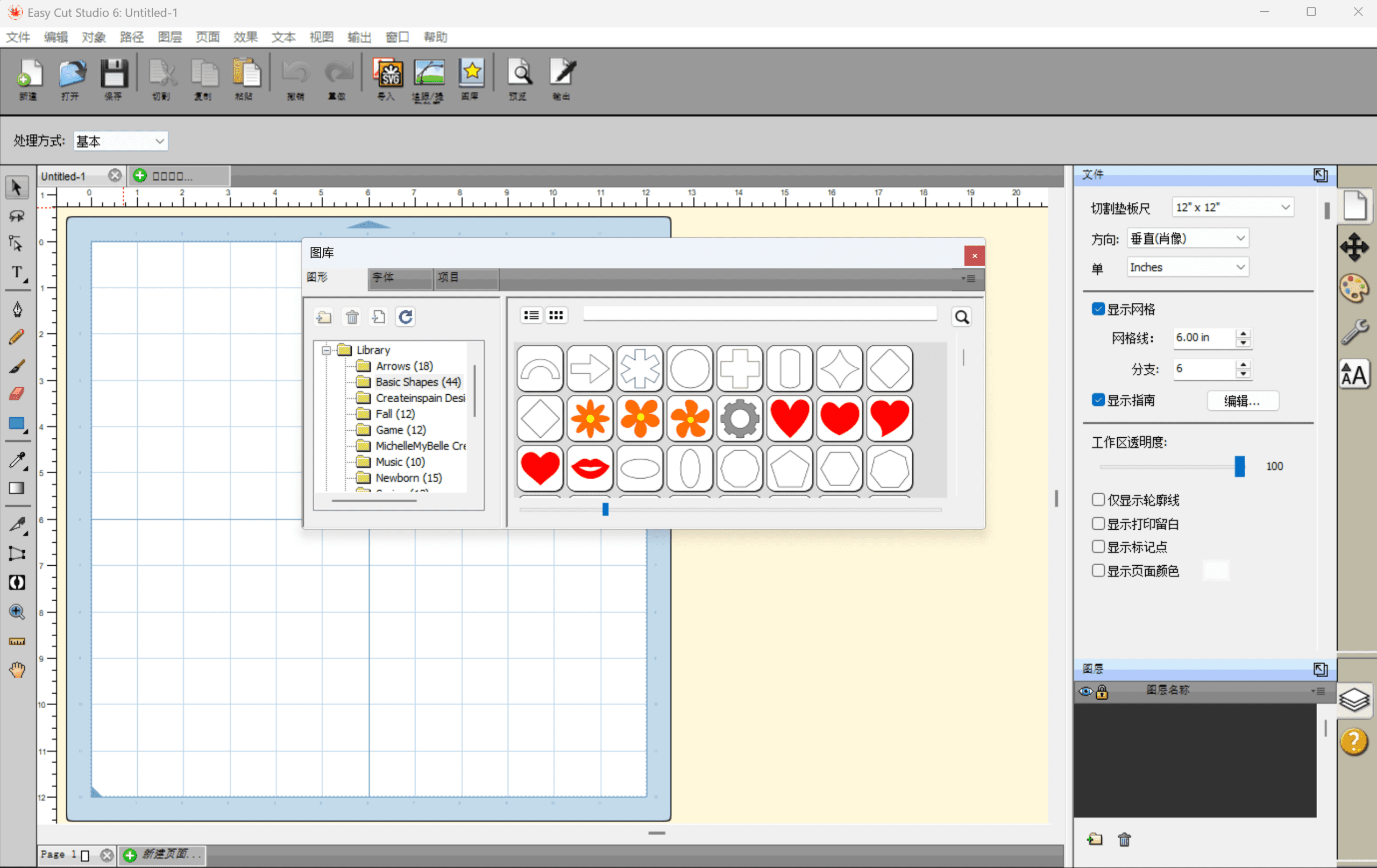Click the SVG import toolbar icon
1377x868 pixels.
click(x=387, y=79)
